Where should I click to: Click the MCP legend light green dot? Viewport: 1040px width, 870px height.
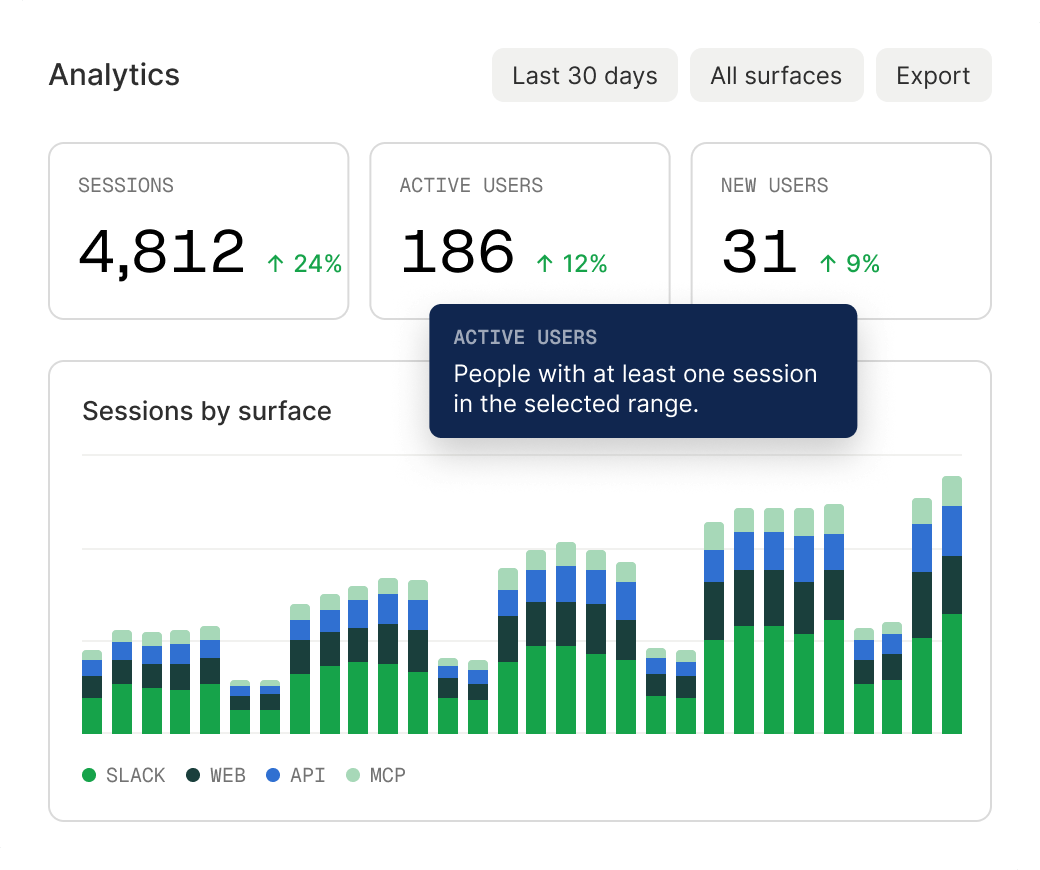click(x=353, y=775)
